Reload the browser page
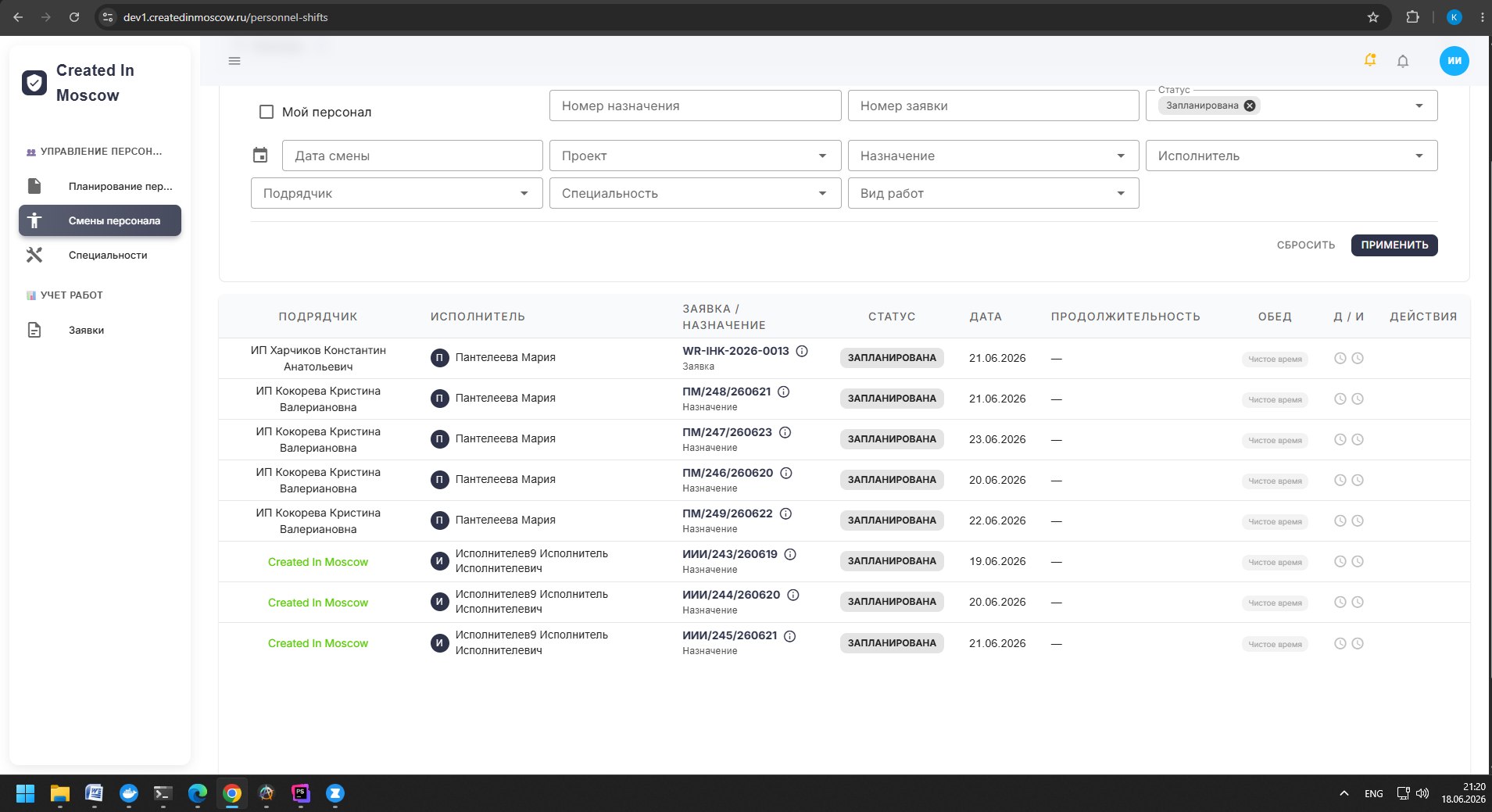Screen dimensions: 1492x812 point(74,17)
